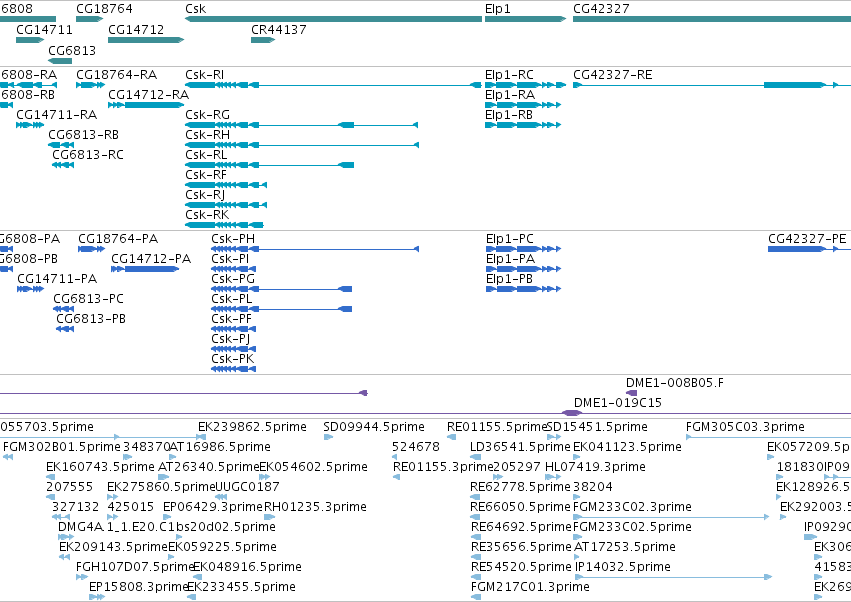The width and height of the screenshot is (851, 602).
Task: Click transcript Csk-RJ
Action: pos(205,194)
